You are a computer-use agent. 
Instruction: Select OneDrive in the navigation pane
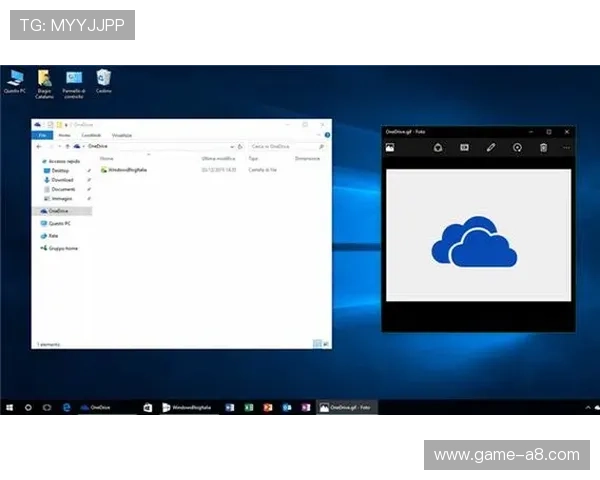click(x=60, y=211)
